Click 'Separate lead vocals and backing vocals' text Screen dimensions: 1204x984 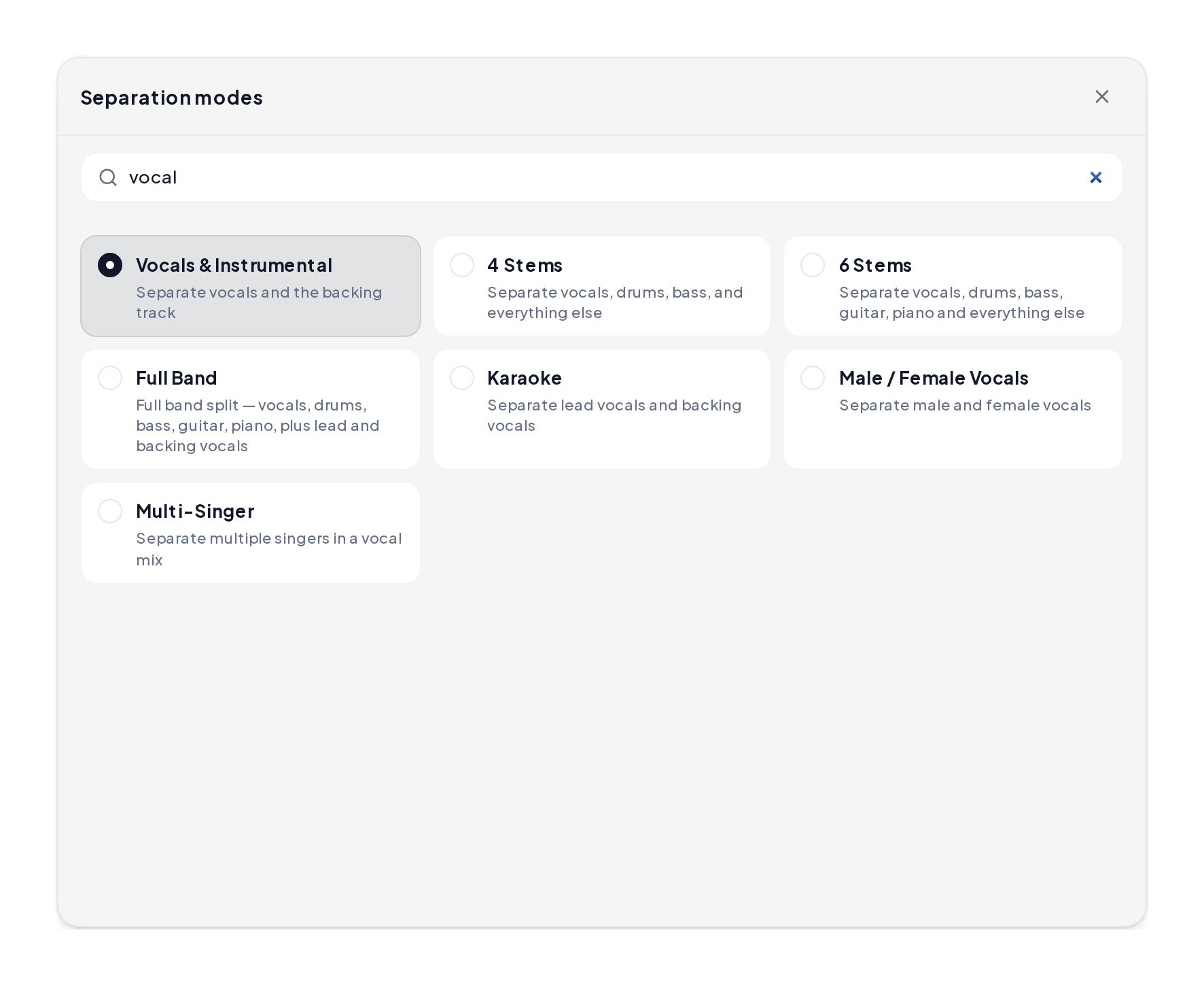(614, 415)
